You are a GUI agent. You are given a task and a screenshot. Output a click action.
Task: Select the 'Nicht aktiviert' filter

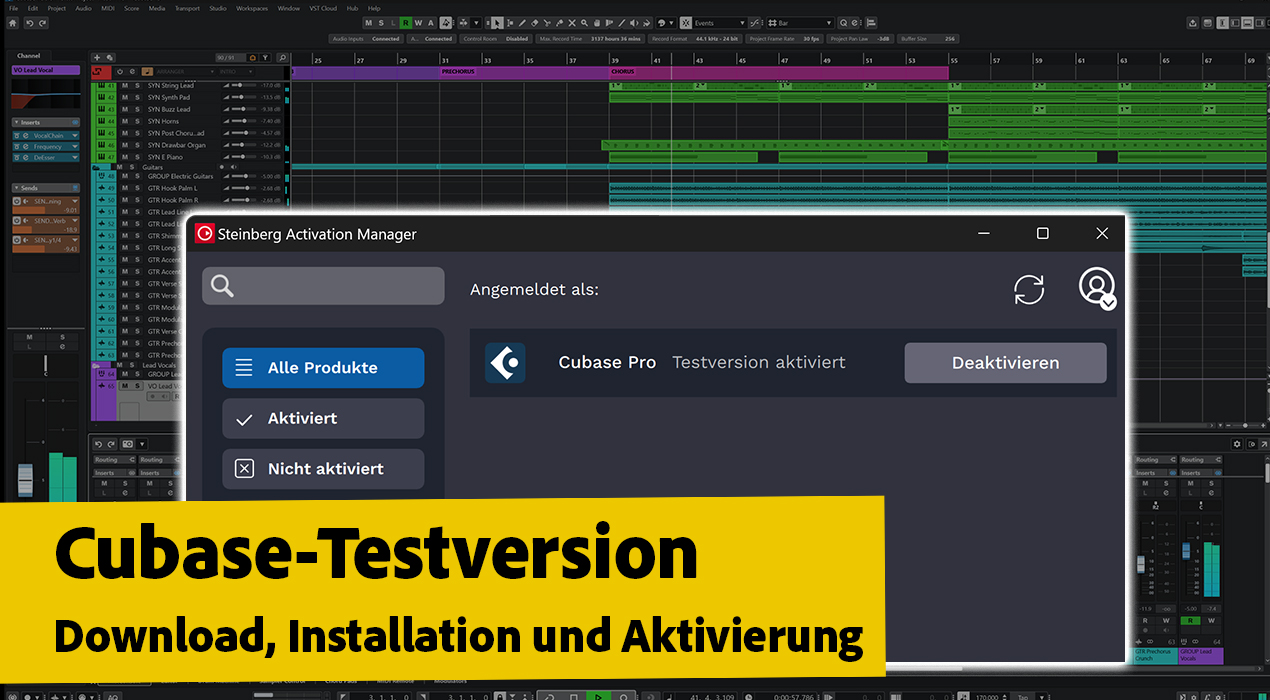tap(323, 469)
